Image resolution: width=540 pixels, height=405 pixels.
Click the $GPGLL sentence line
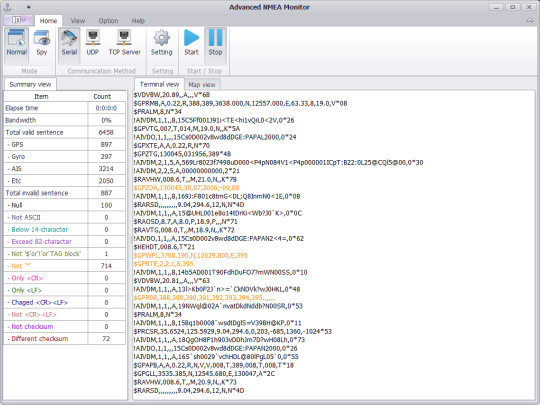pyautogui.click(x=204, y=374)
